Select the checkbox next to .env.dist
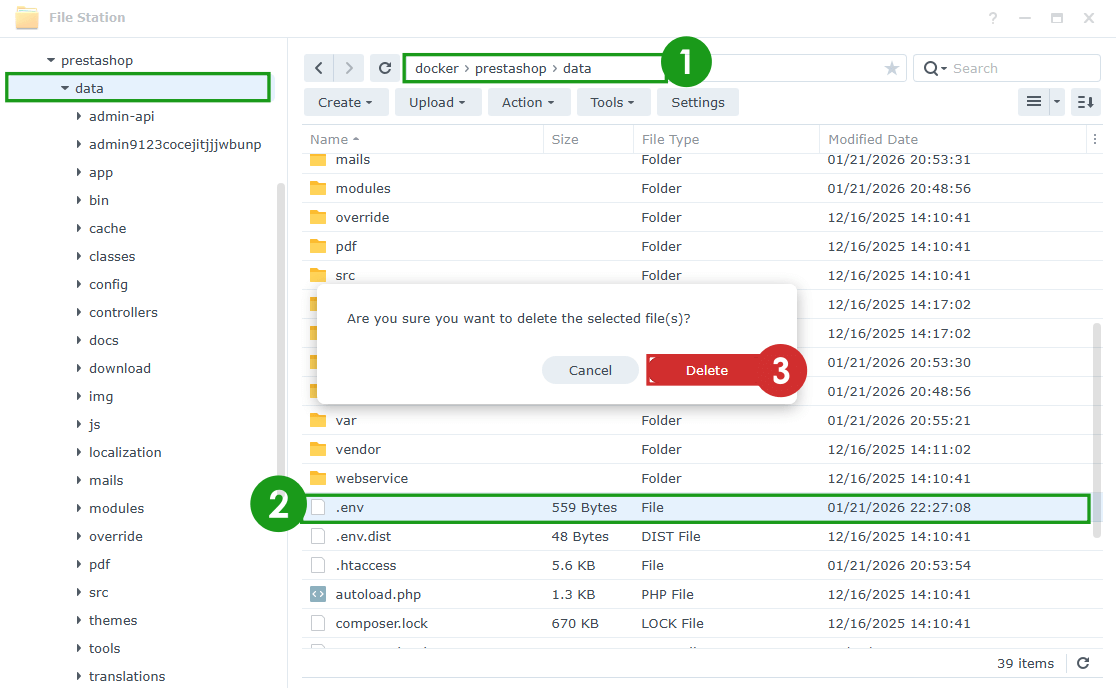The image size is (1116, 688). pyautogui.click(x=318, y=536)
